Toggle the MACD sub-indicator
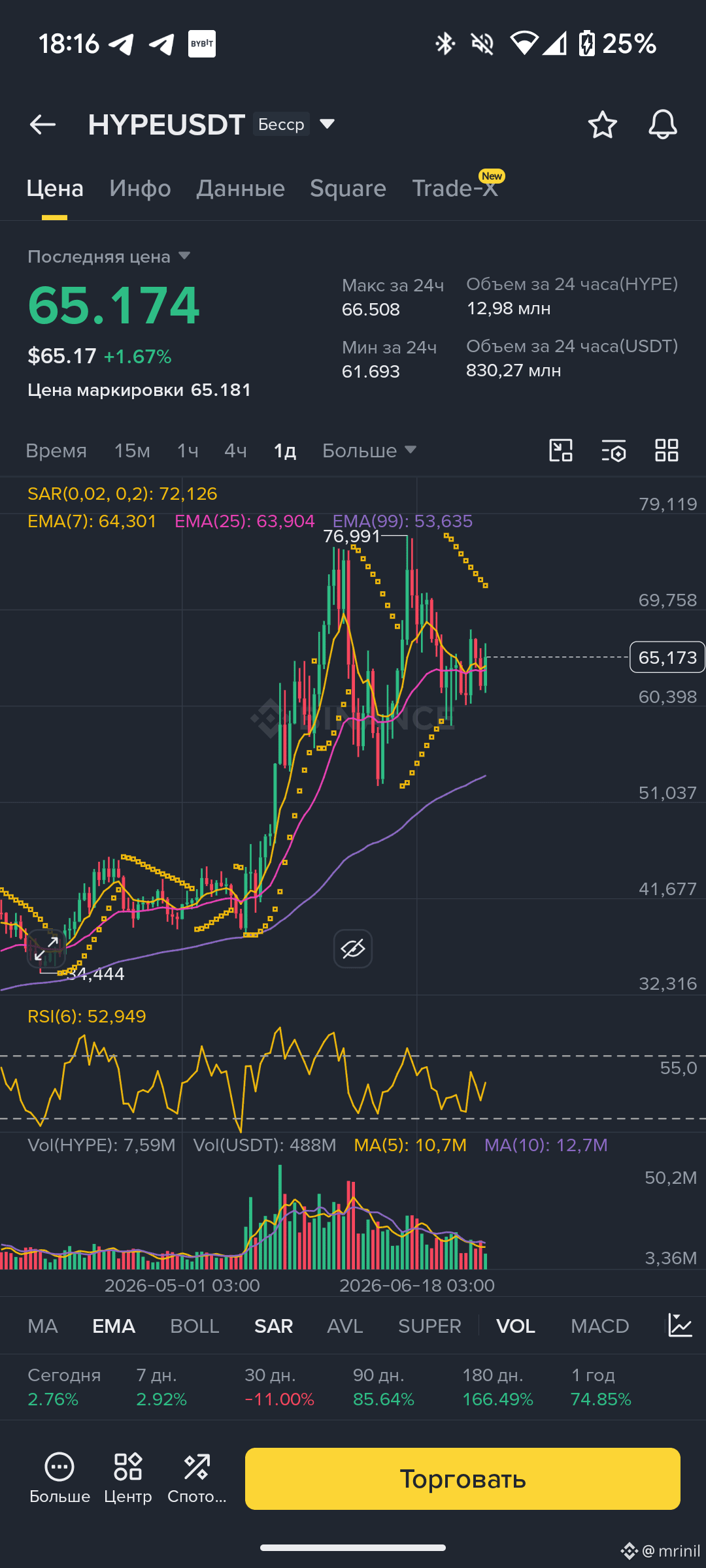This screenshot has height=1568, width=706. pos(599,1326)
